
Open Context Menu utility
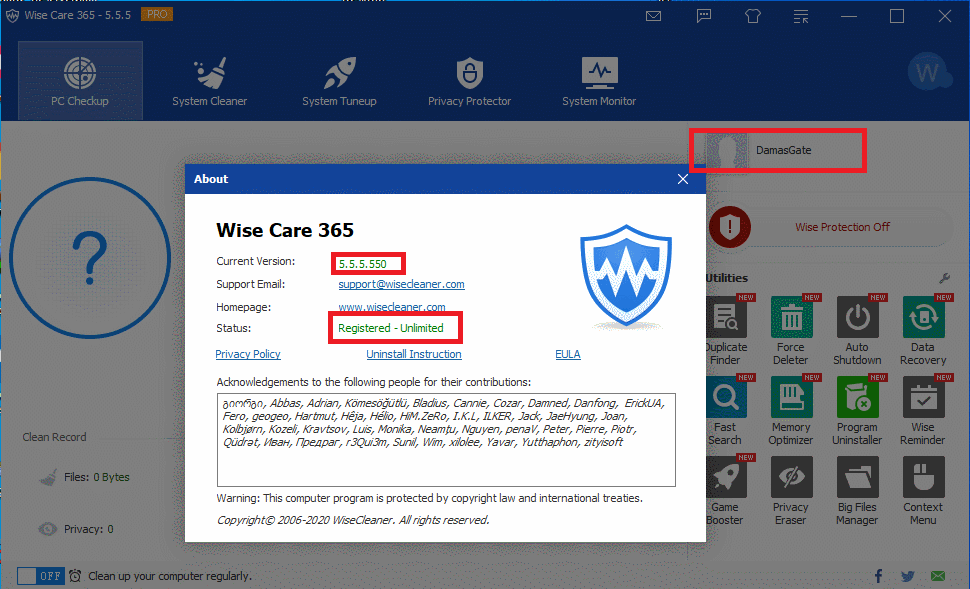[x=923, y=491]
